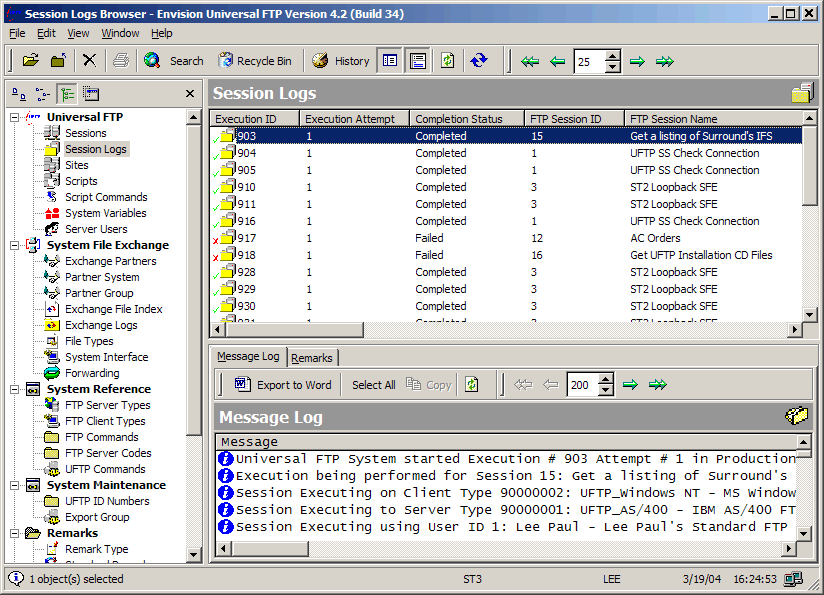
Task: Open the File menu
Action: pos(17,34)
